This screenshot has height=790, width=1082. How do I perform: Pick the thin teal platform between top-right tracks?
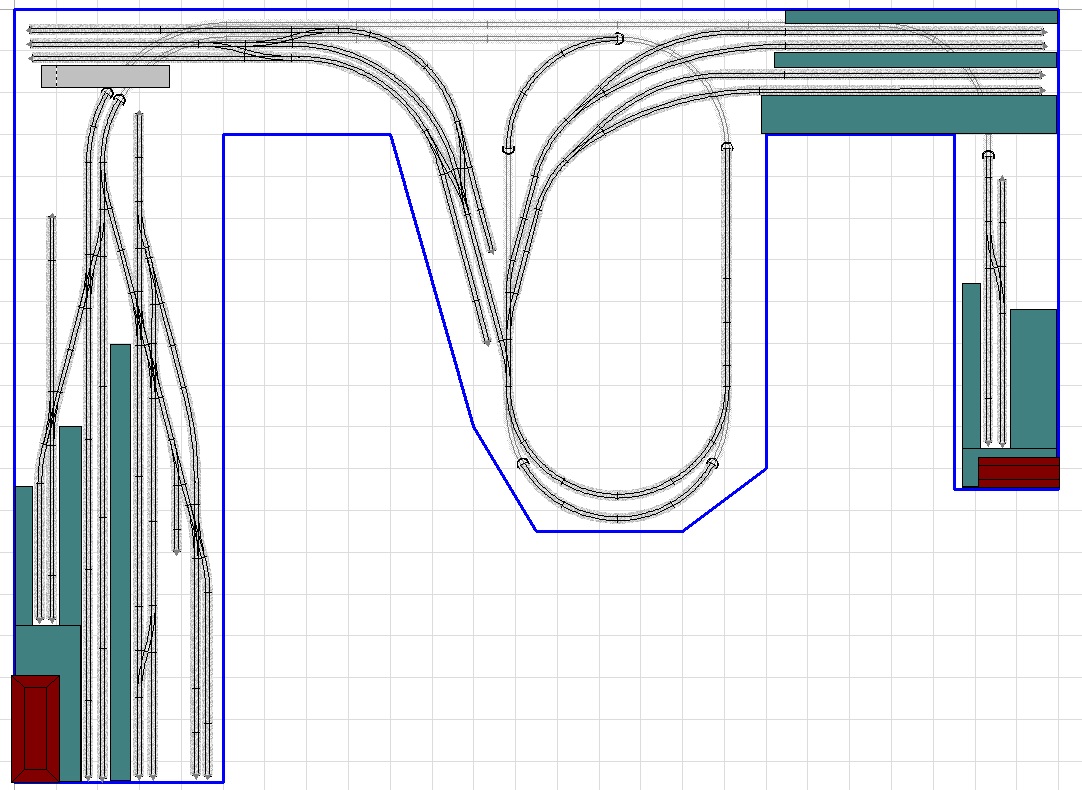click(914, 60)
